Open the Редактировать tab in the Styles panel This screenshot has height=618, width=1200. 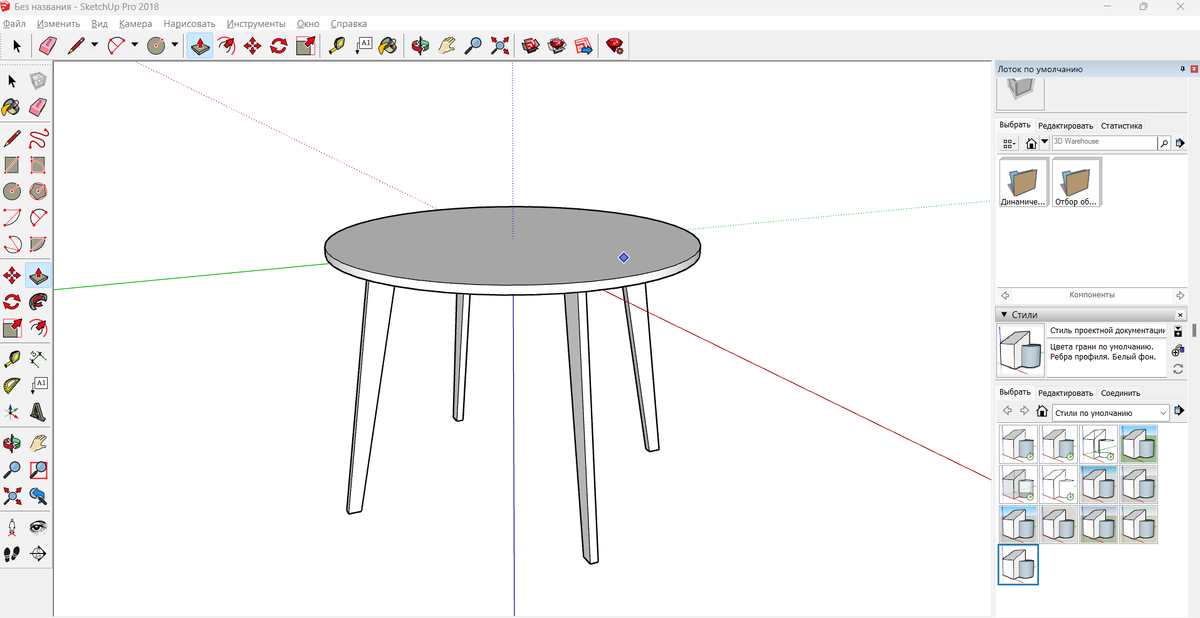click(1065, 393)
